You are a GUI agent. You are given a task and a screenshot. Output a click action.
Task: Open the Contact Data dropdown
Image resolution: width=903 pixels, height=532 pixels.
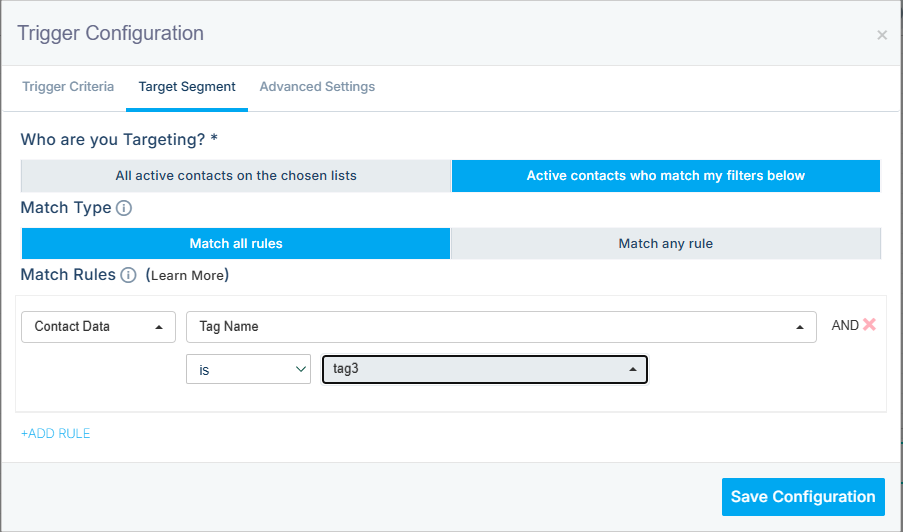point(98,327)
